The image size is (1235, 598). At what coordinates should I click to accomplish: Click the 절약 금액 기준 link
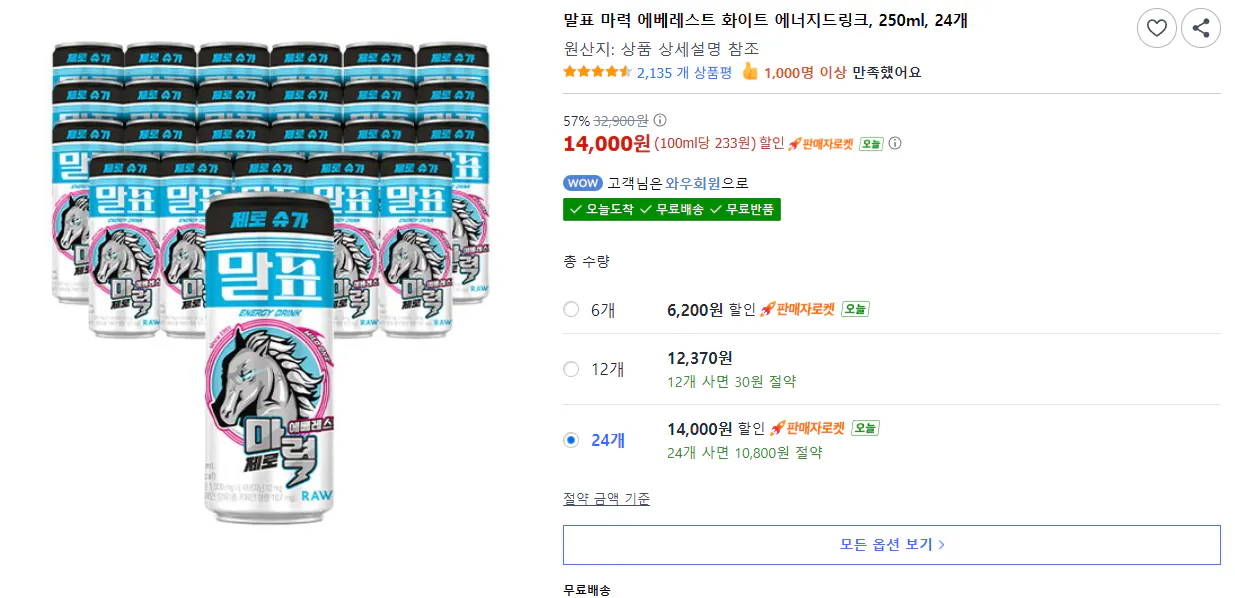point(606,498)
